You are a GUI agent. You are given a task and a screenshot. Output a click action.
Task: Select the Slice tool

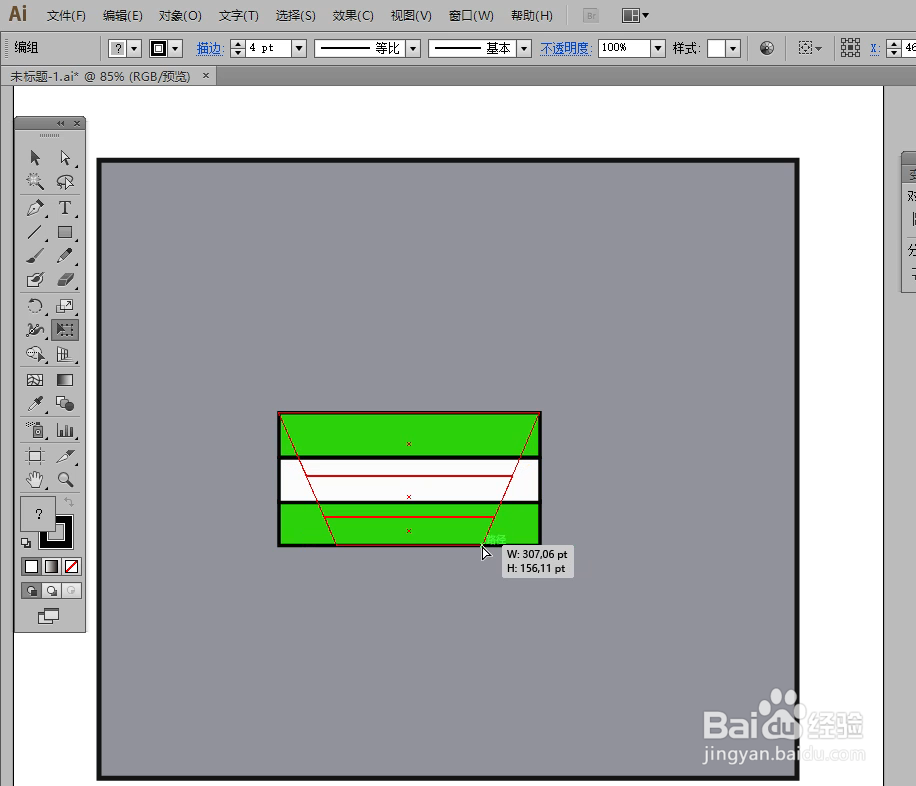(65, 456)
